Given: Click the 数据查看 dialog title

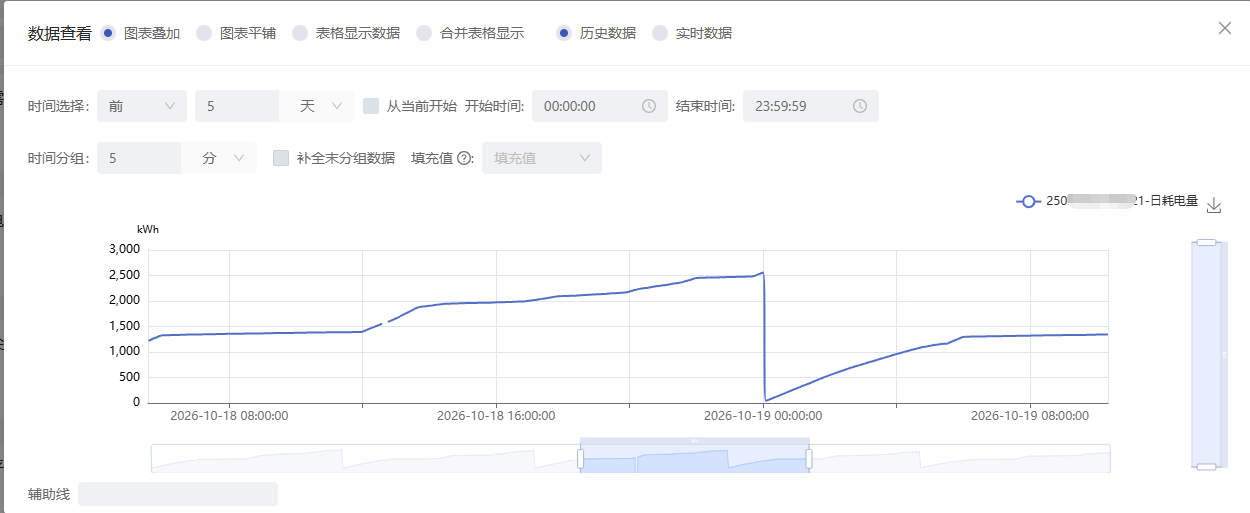Looking at the screenshot, I should [59, 33].
